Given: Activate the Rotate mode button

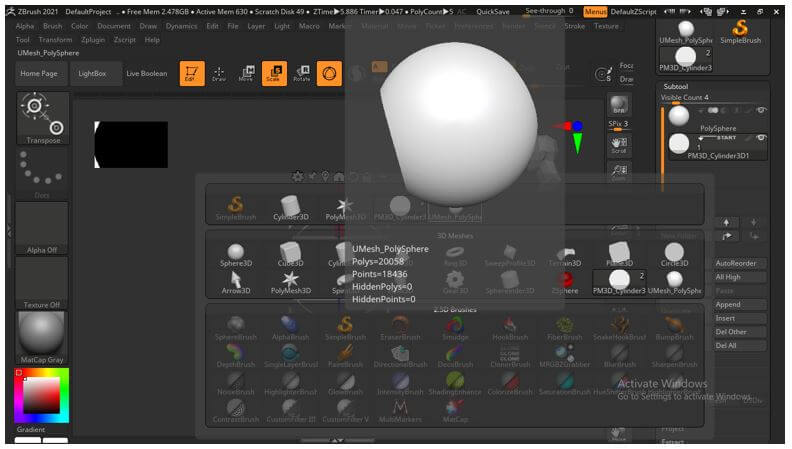Looking at the screenshot, I should click(x=302, y=73).
